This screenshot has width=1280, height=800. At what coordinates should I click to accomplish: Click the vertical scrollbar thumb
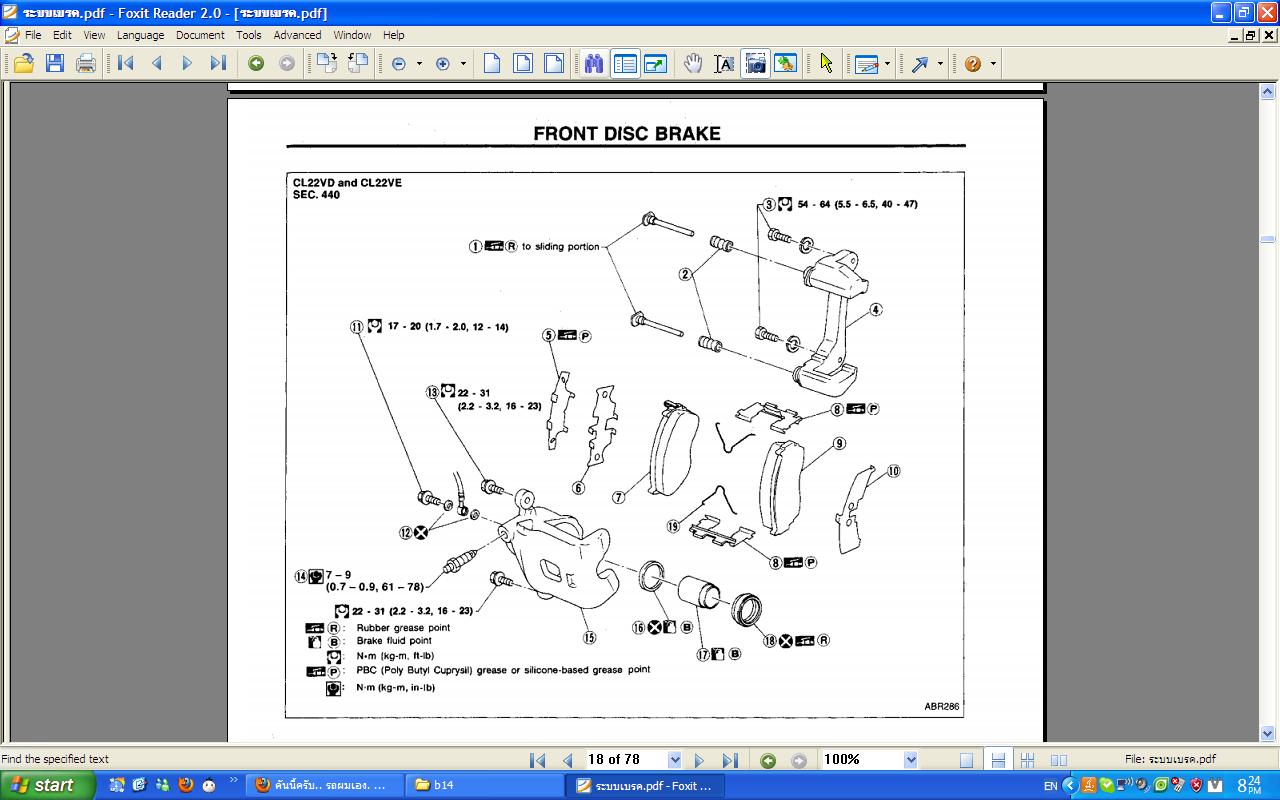(1267, 239)
